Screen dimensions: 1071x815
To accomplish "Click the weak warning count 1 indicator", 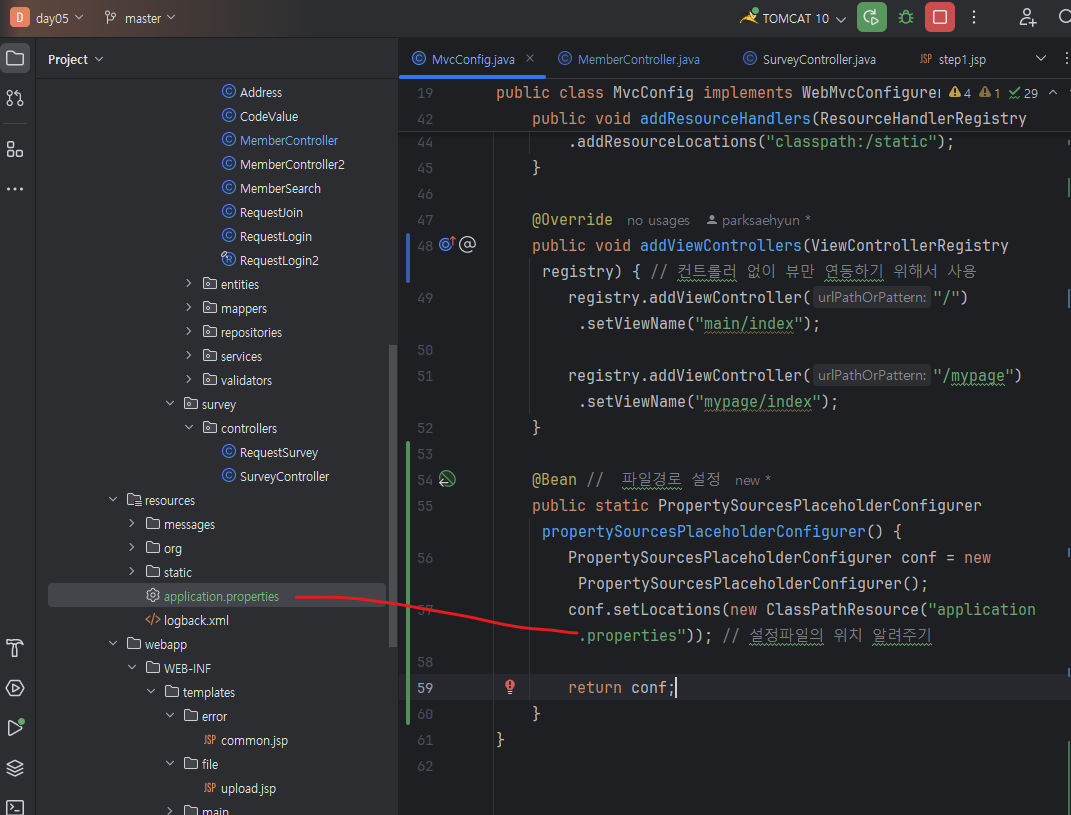I will click(990, 92).
